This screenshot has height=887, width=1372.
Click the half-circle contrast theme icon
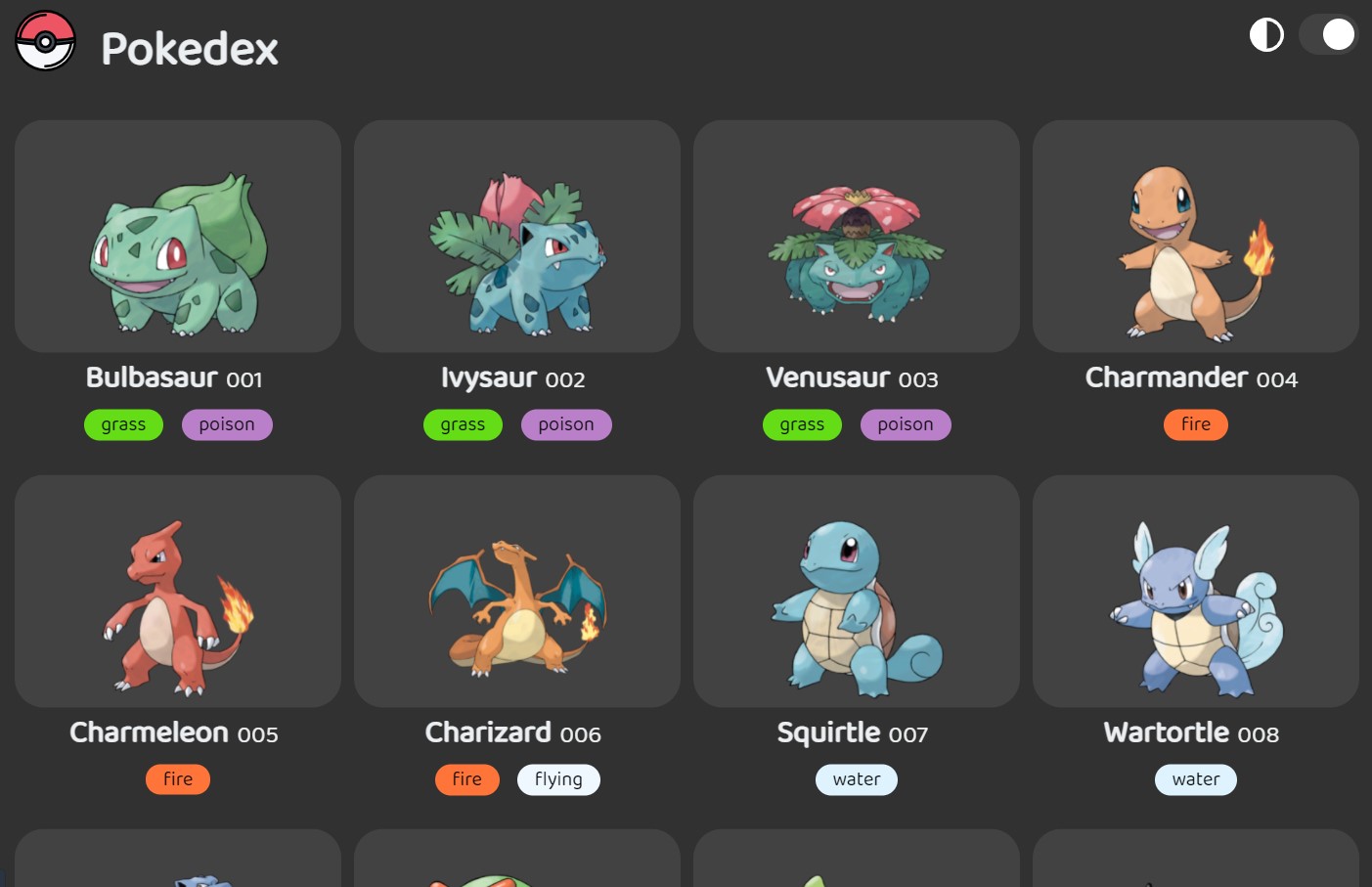1266,35
